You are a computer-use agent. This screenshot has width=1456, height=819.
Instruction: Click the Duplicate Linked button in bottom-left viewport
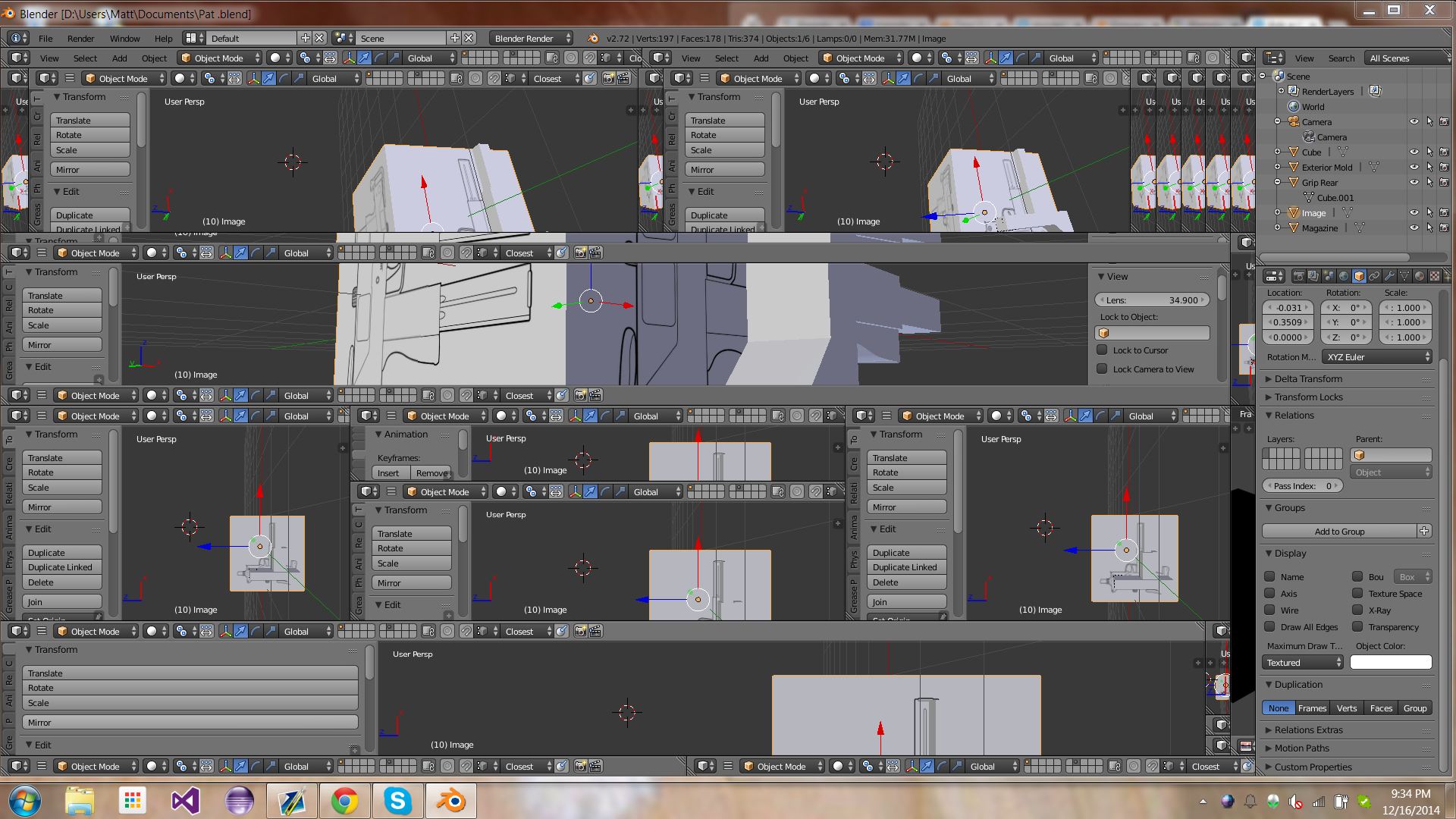(61, 567)
